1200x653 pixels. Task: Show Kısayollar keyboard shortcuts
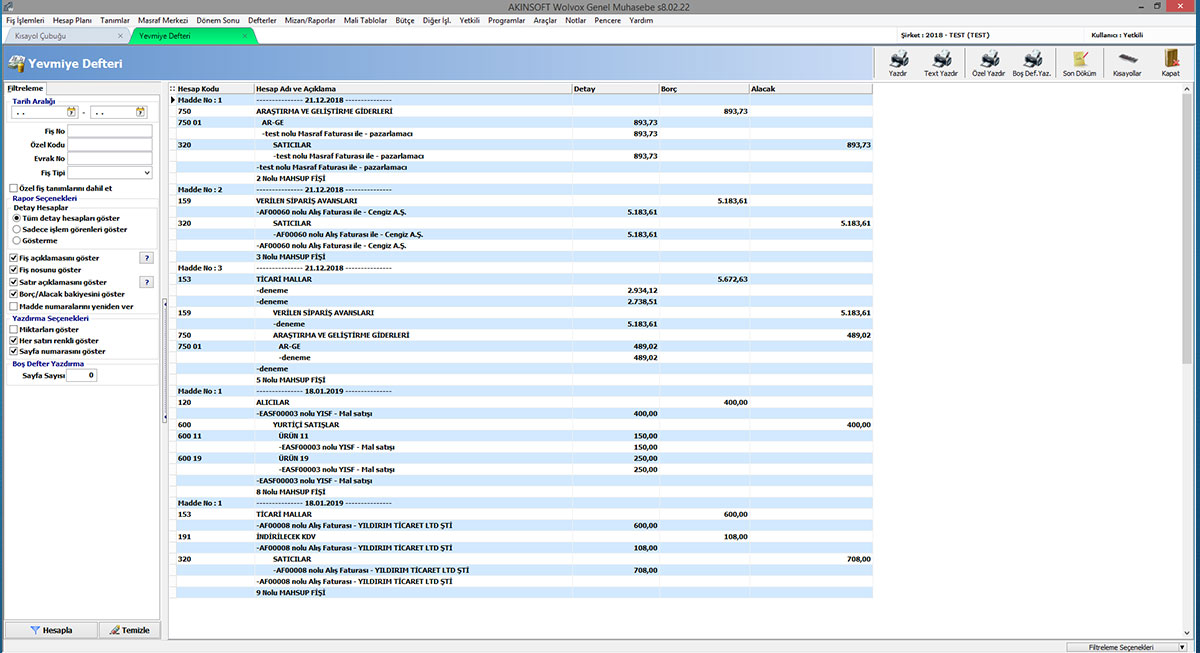tap(1127, 60)
